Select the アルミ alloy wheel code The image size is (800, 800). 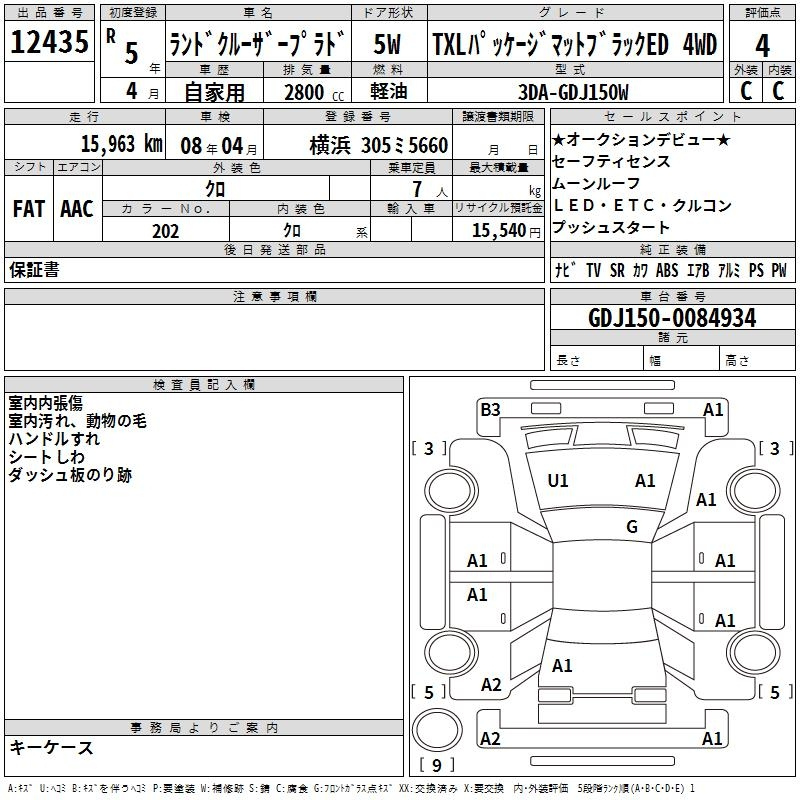(729, 270)
